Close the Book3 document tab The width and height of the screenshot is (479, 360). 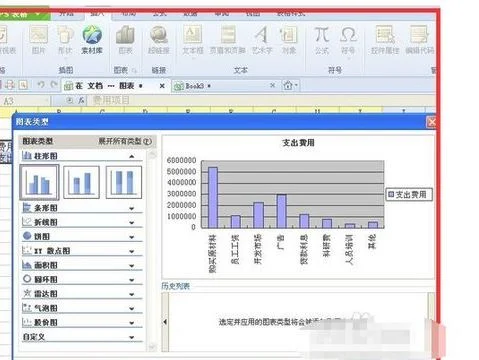point(272,86)
